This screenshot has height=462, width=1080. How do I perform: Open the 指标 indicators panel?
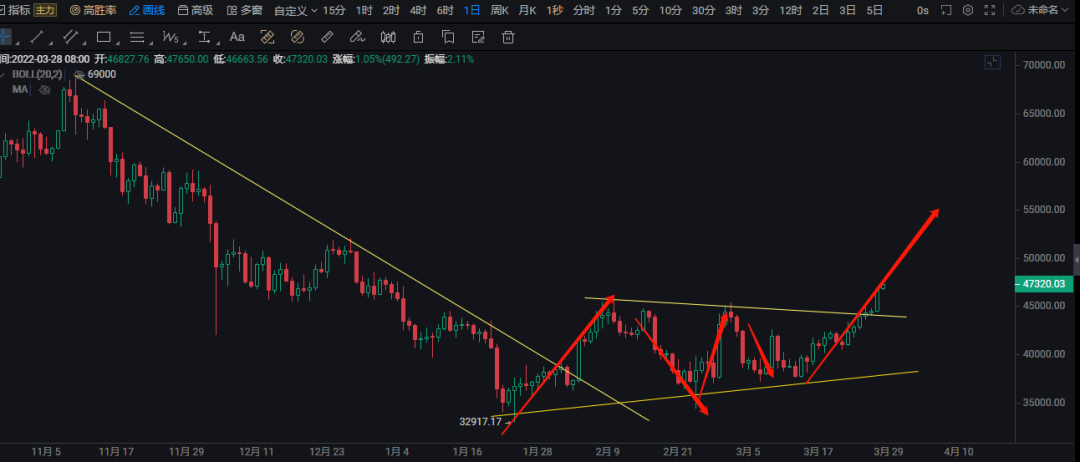click(x=16, y=10)
